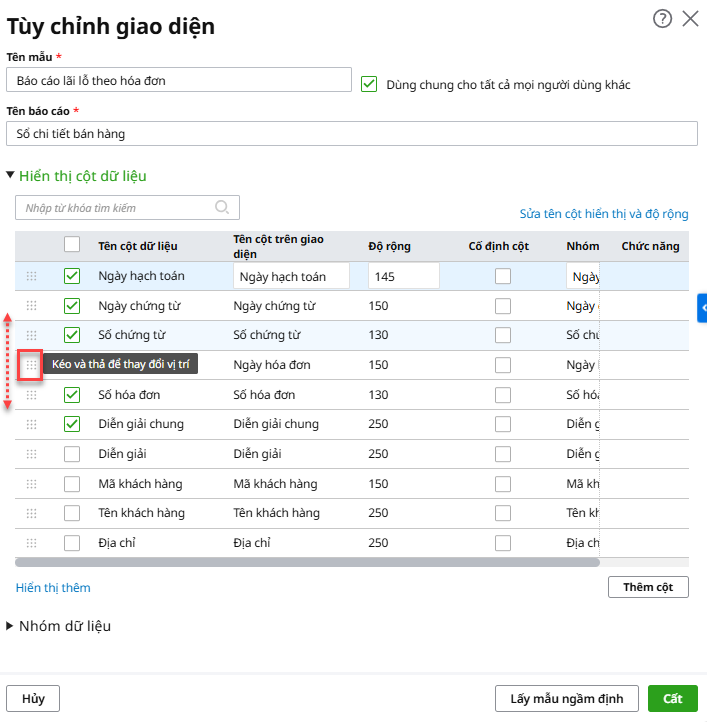Open "Sửa tên cột hiển thị và độ rộng" link
The image size is (707, 722).
pyautogui.click(x=604, y=214)
